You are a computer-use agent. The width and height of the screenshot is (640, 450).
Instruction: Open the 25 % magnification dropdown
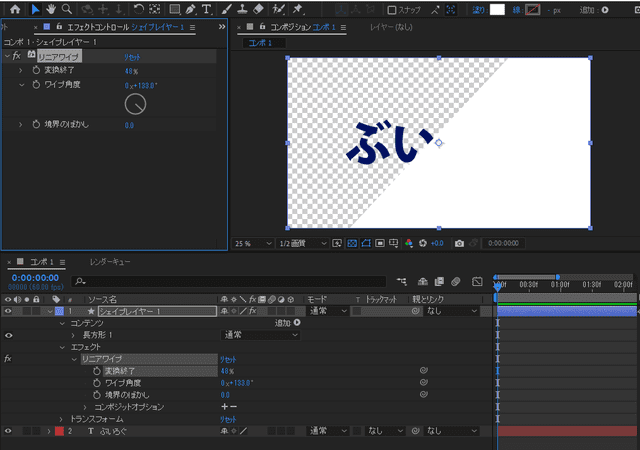(253, 243)
